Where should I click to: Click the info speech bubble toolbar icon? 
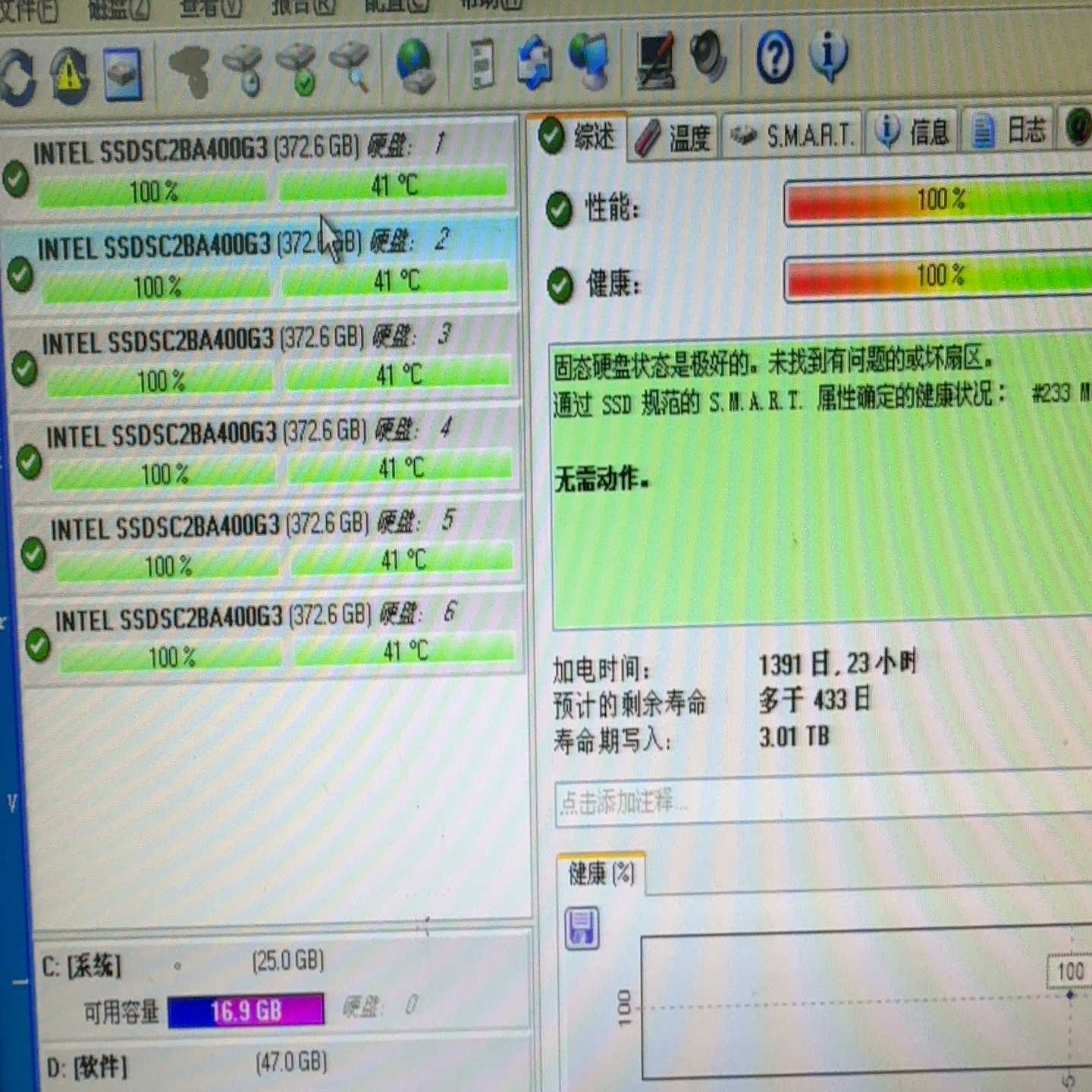(x=828, y=55)
